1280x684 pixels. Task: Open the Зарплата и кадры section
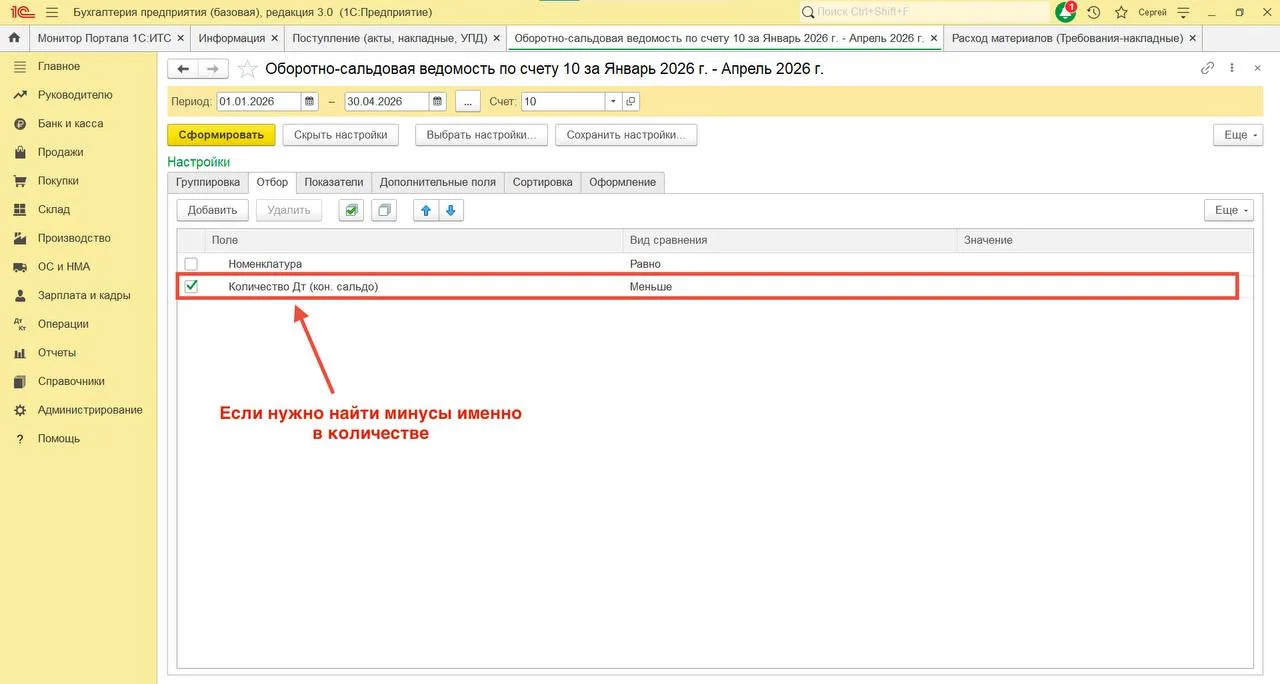coord(84,296)
